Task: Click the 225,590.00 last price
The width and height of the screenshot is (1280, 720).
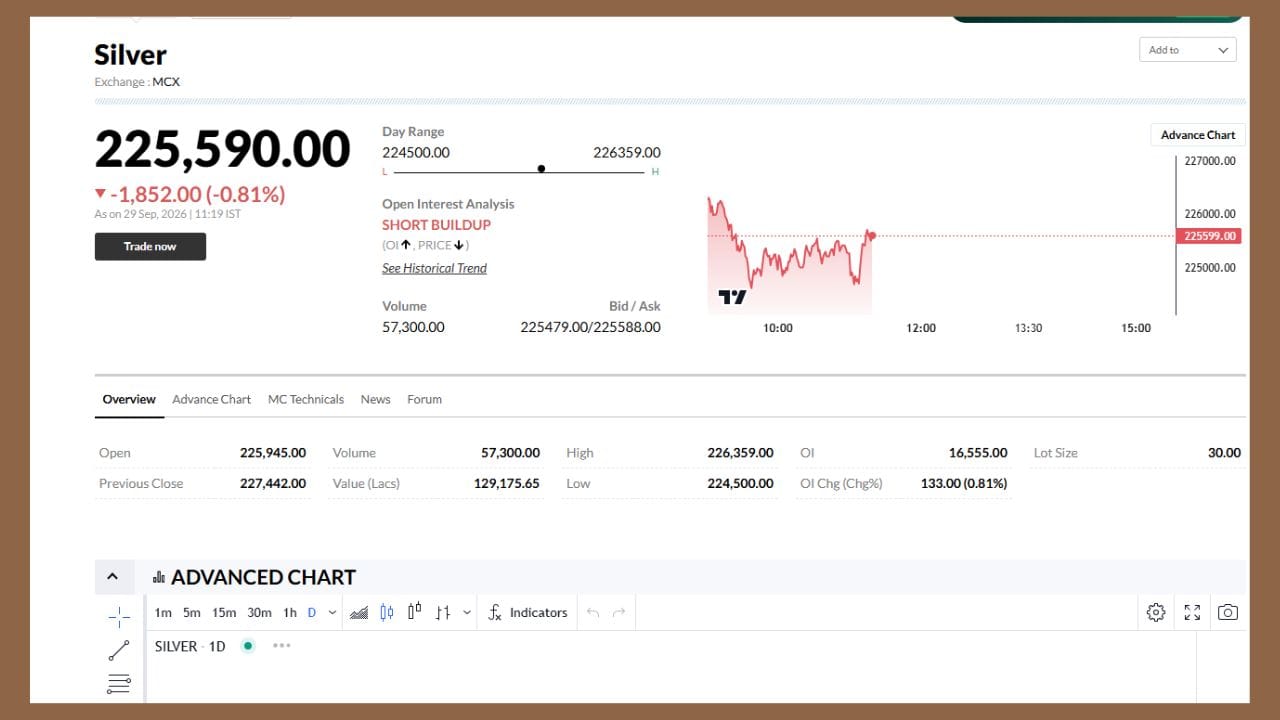Action: 222,150
